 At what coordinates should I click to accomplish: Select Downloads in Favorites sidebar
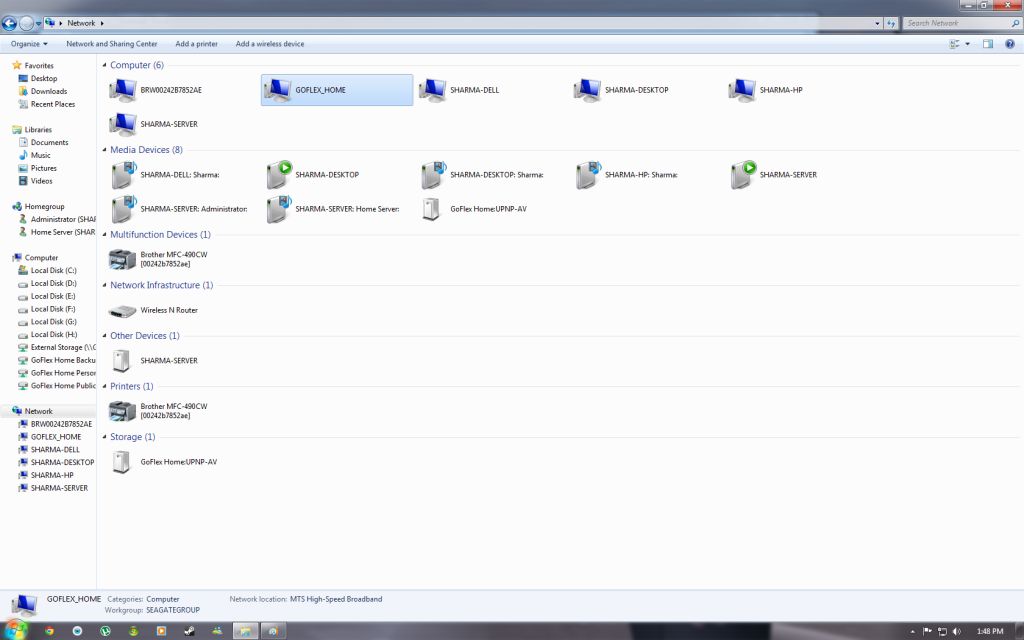[49, 91]
